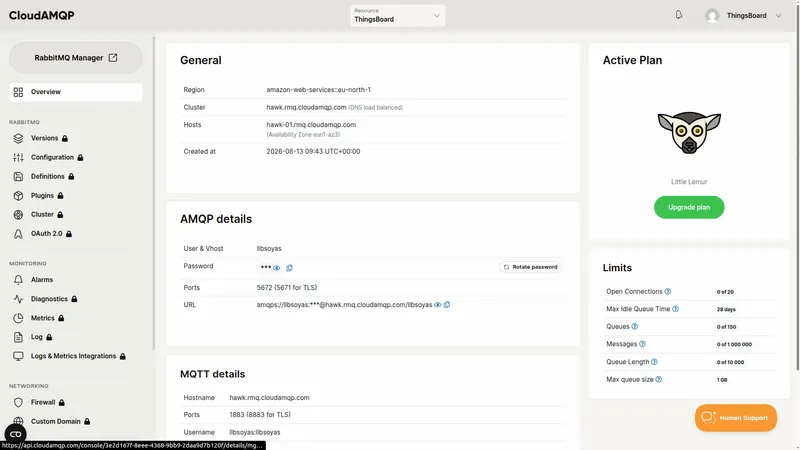
Task: Open the Configuration section
Action: pos(52,157)
